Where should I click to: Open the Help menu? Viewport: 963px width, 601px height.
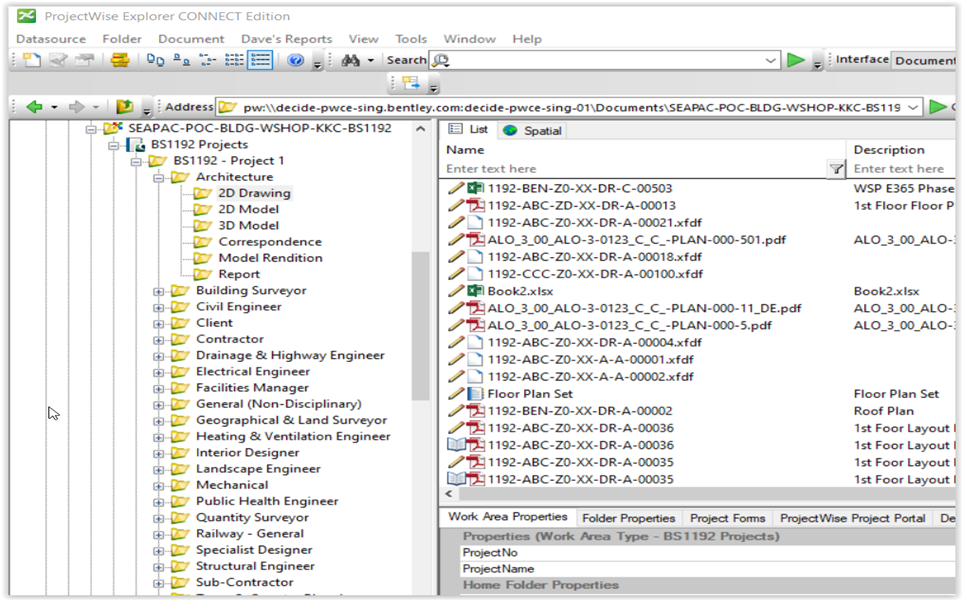[x=527, y=39]
